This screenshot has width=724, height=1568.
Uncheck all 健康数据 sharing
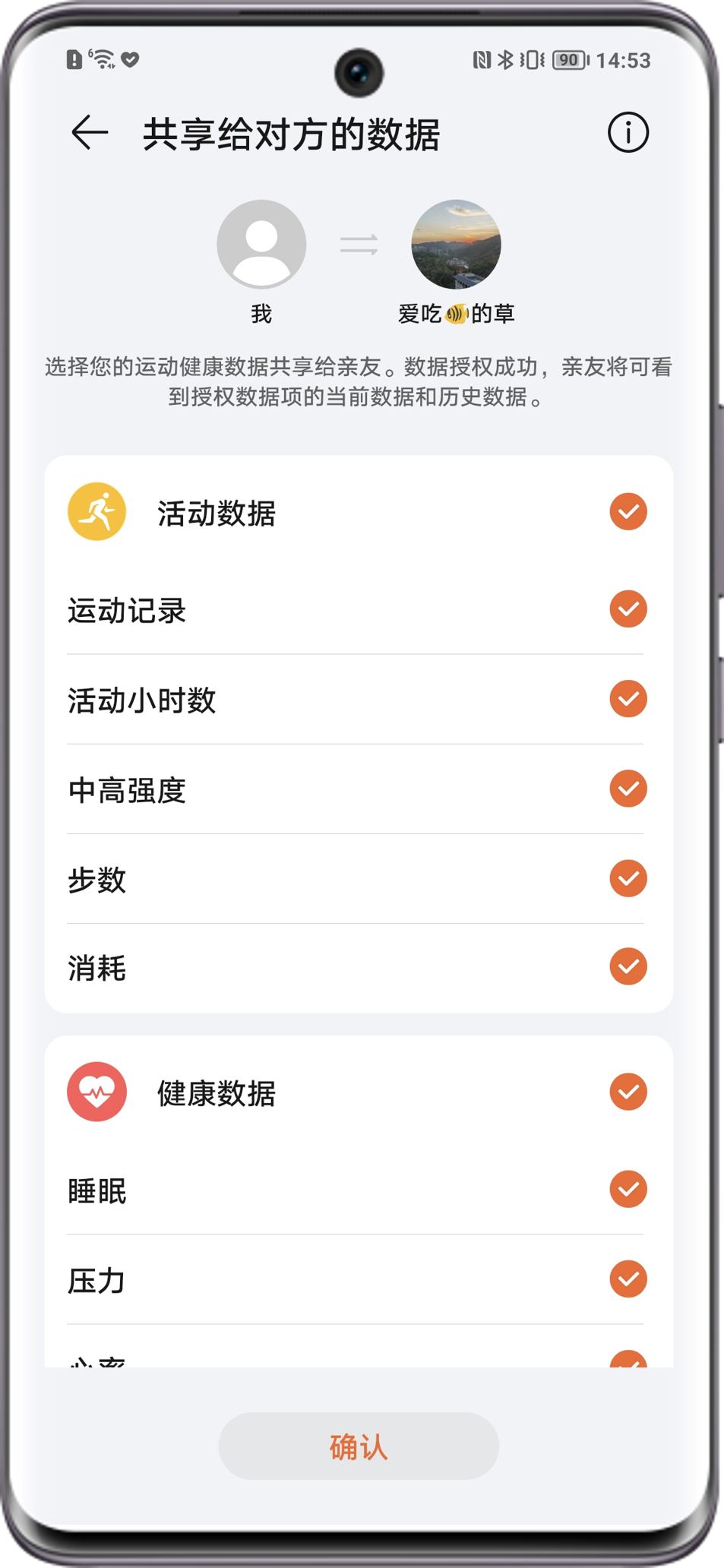[x=628, y=1092]
